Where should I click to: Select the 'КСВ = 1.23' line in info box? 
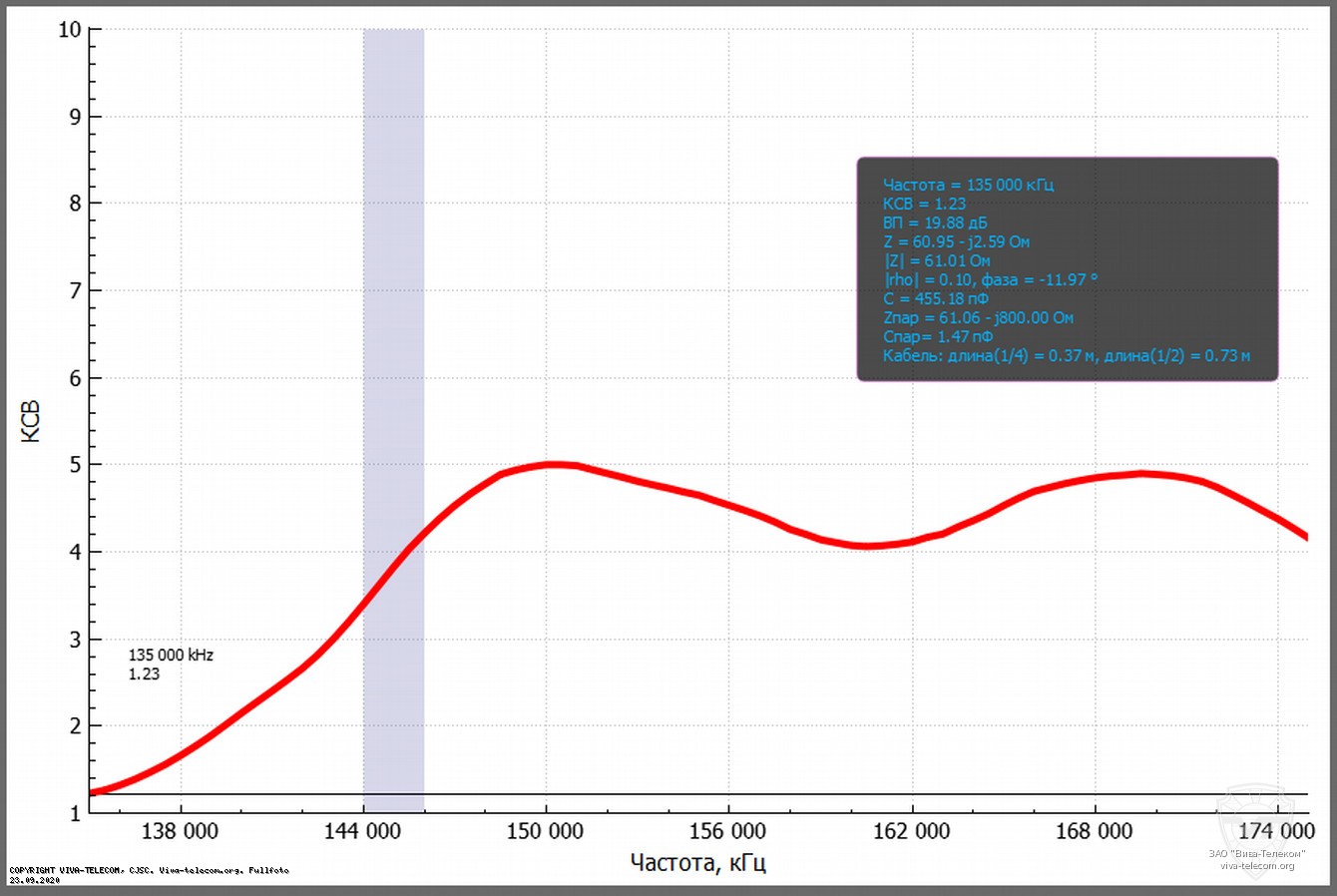[924, 204]
